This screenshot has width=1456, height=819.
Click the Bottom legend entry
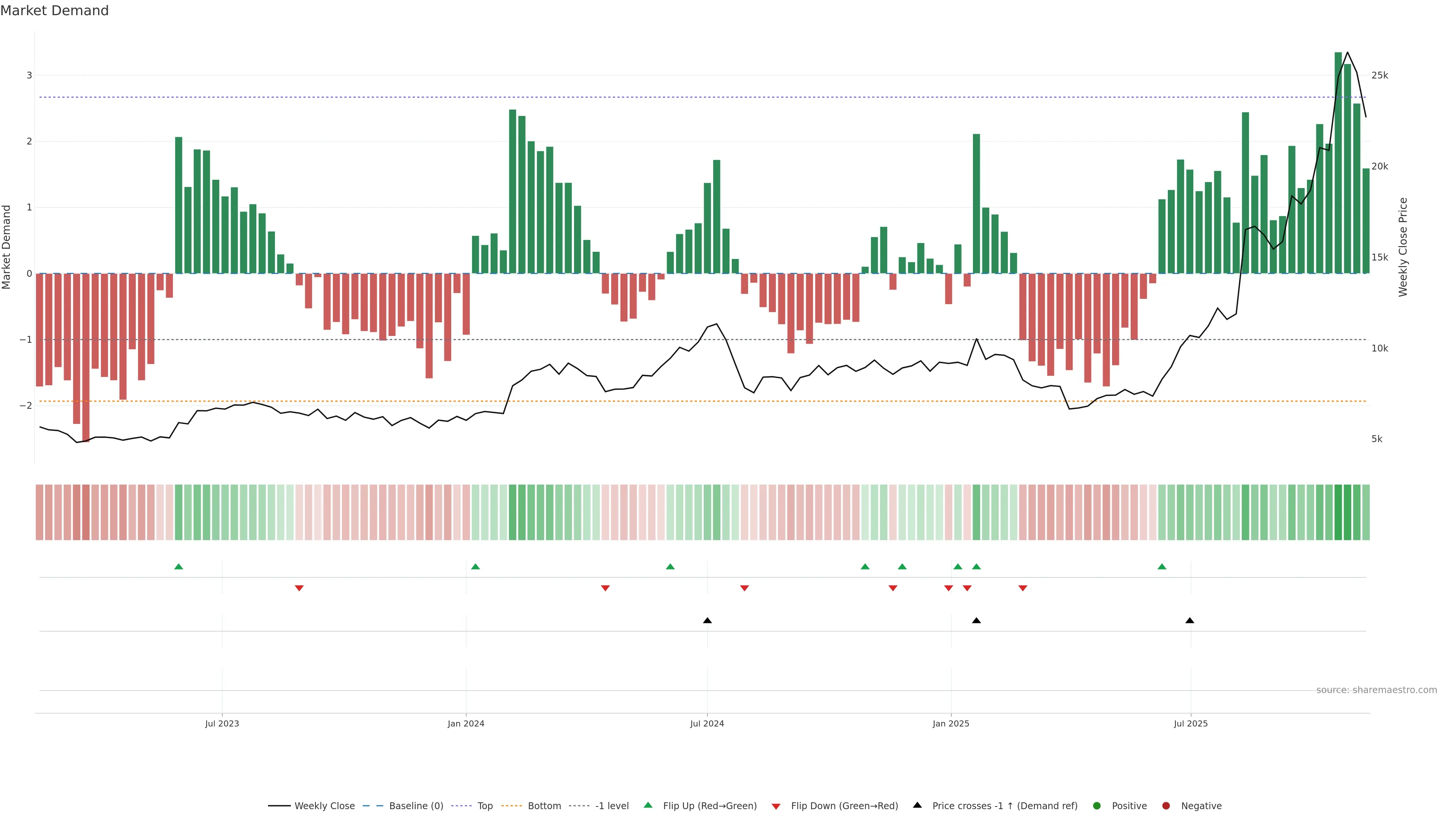click(x=544, y=806)
